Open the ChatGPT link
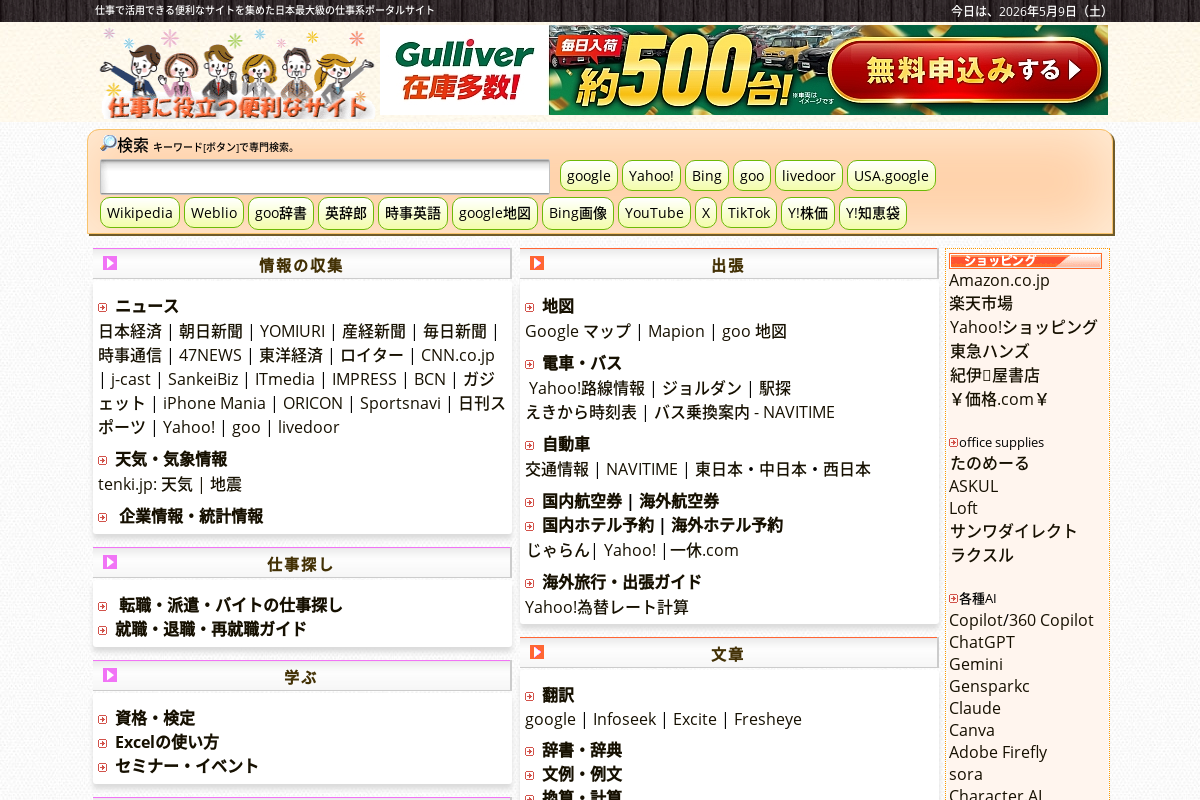Viewport: 1200px width, 800px height. click(x=982, y=642)
